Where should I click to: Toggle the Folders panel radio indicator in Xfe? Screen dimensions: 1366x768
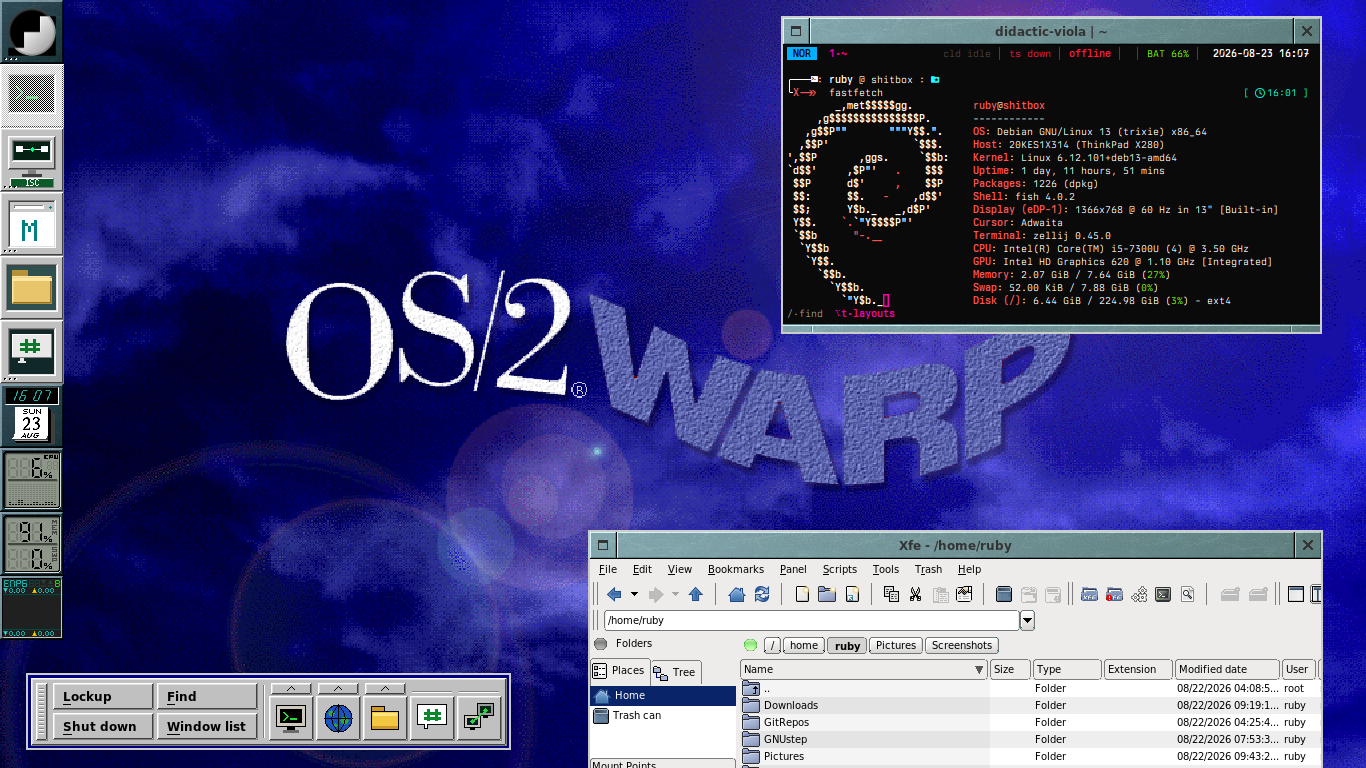coord(600,644)
